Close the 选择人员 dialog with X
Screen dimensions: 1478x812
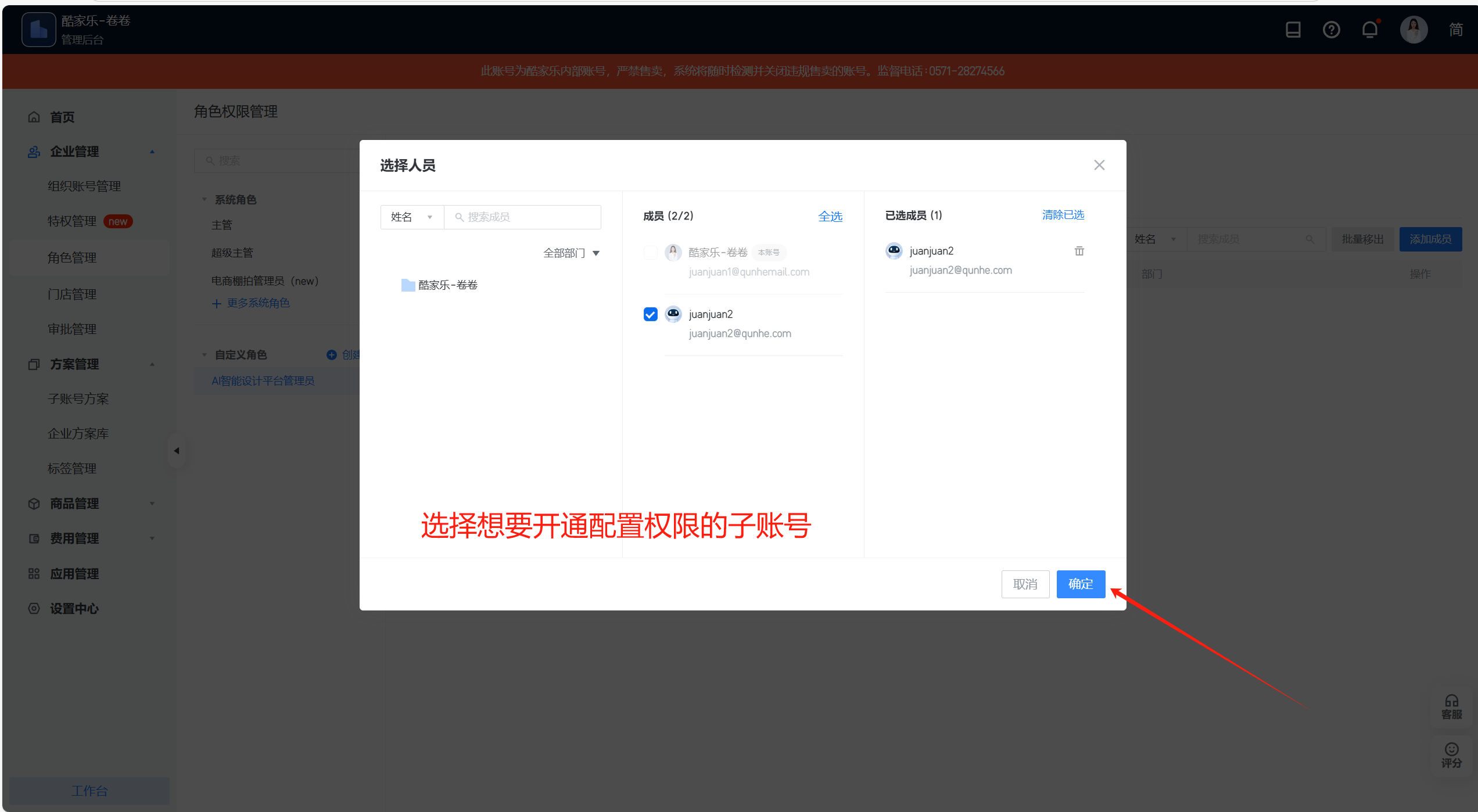(x=1099, y=166)
